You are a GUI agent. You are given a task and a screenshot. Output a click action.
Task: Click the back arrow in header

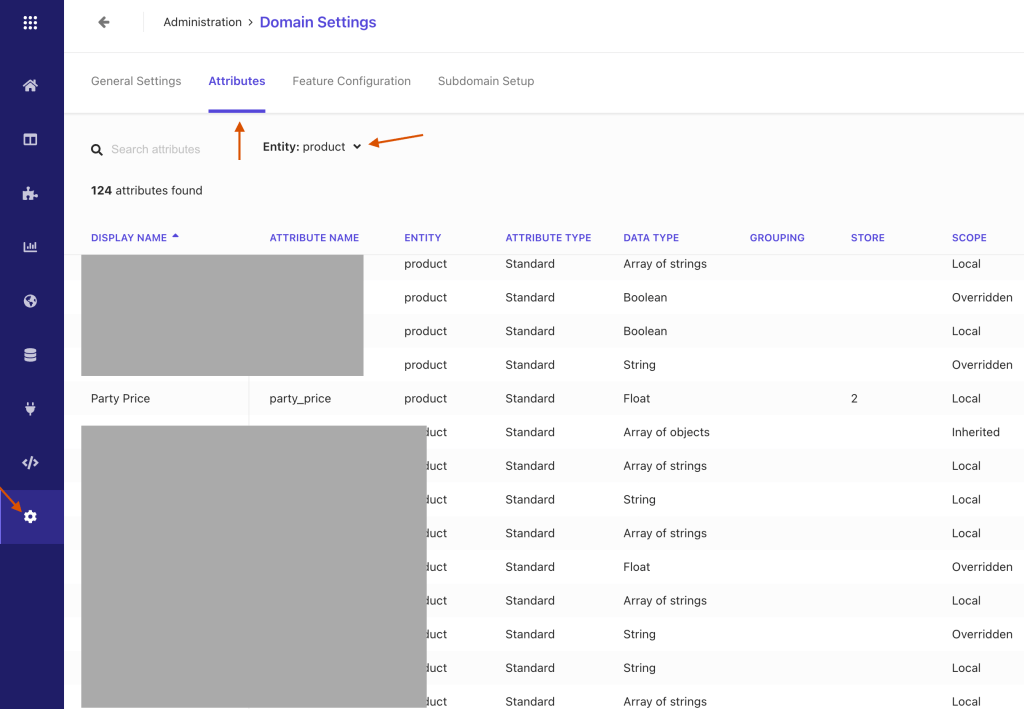[x=103, y=22]
